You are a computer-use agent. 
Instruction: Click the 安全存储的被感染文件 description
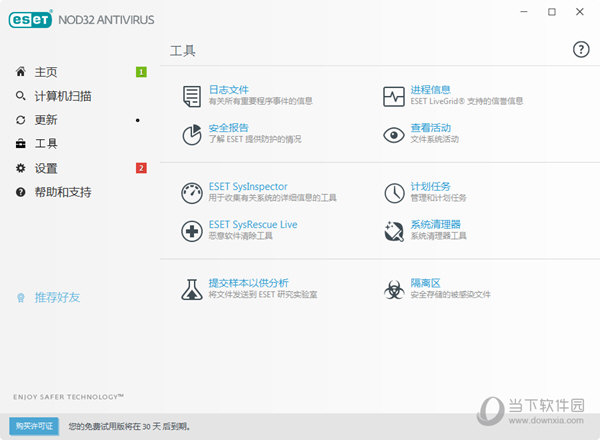click(x=450, y=294)
